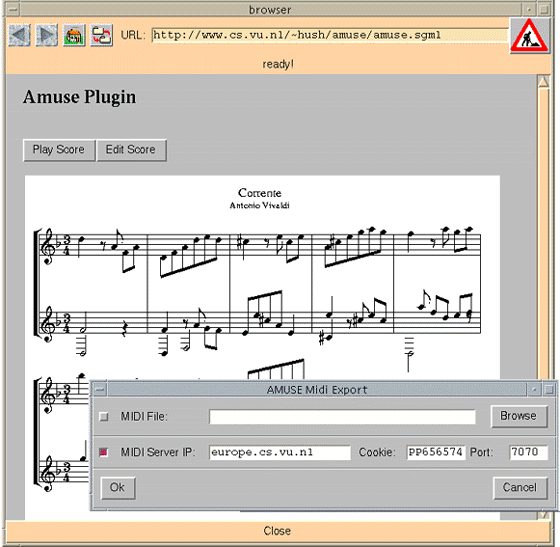Click the scrollbar up arrow

(544, 82)
